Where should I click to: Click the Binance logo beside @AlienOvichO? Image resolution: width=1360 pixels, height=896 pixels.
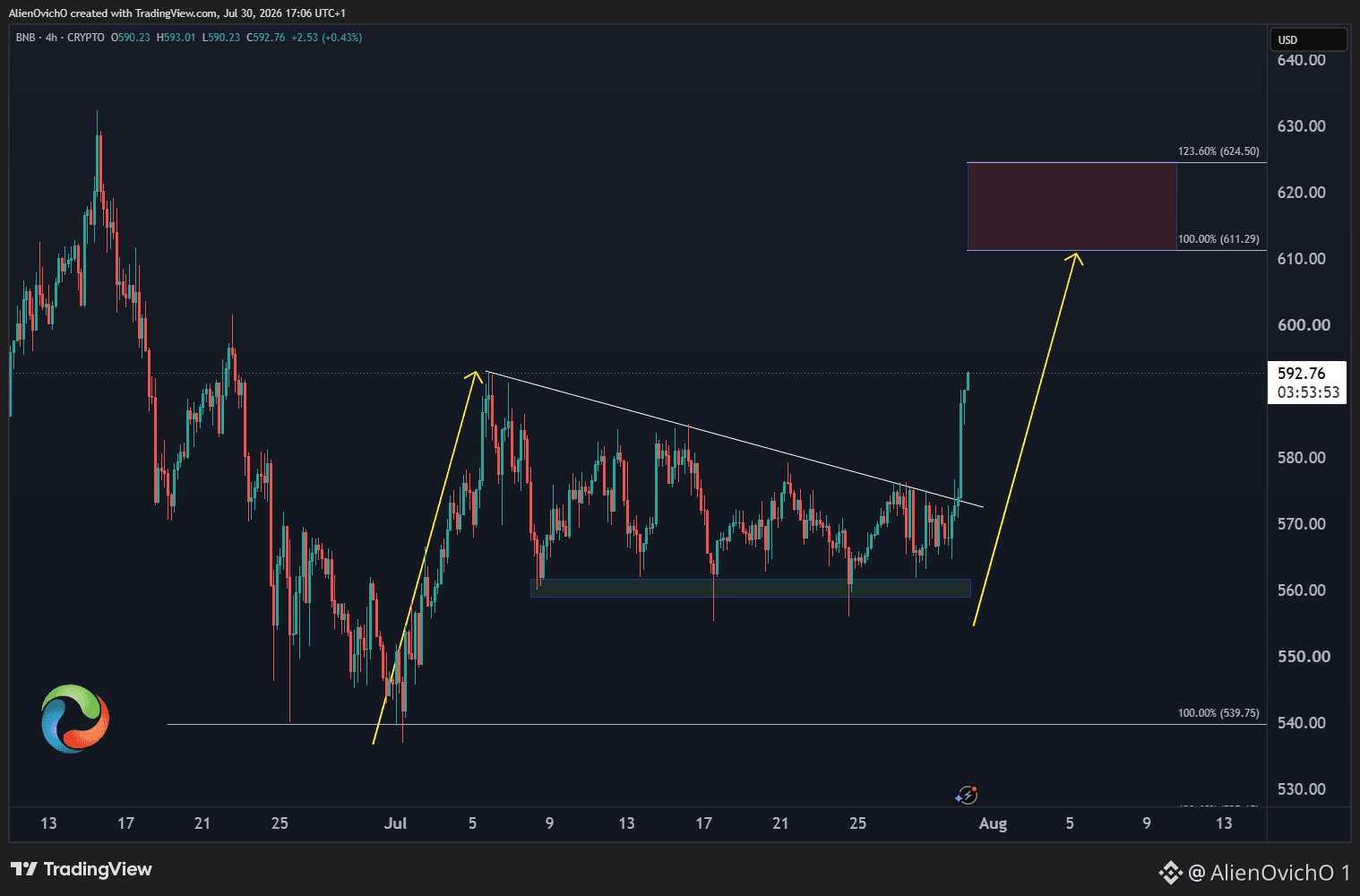[1170, 872]
